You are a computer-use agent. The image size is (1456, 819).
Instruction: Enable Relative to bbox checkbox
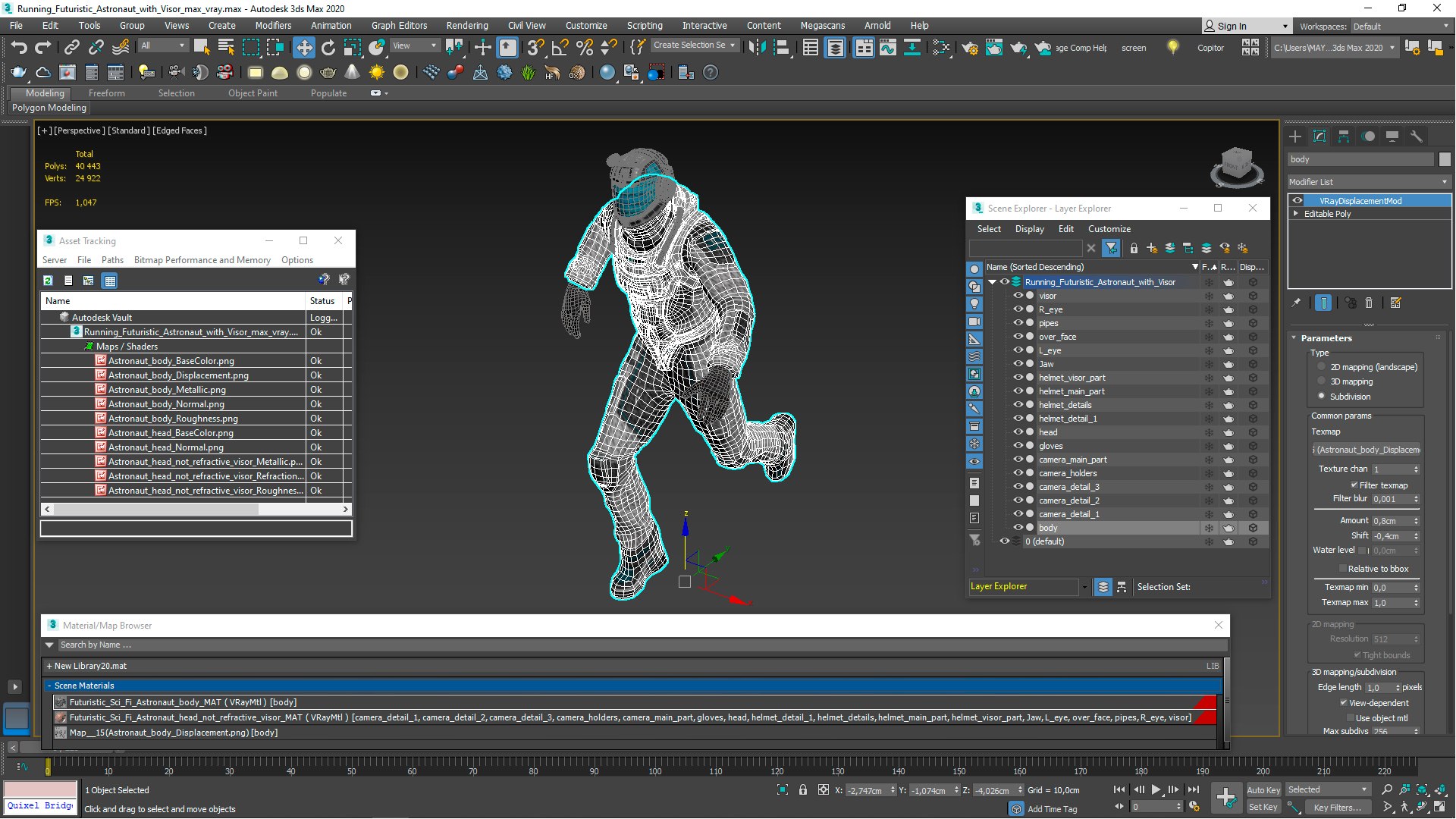click(1342, 569)
